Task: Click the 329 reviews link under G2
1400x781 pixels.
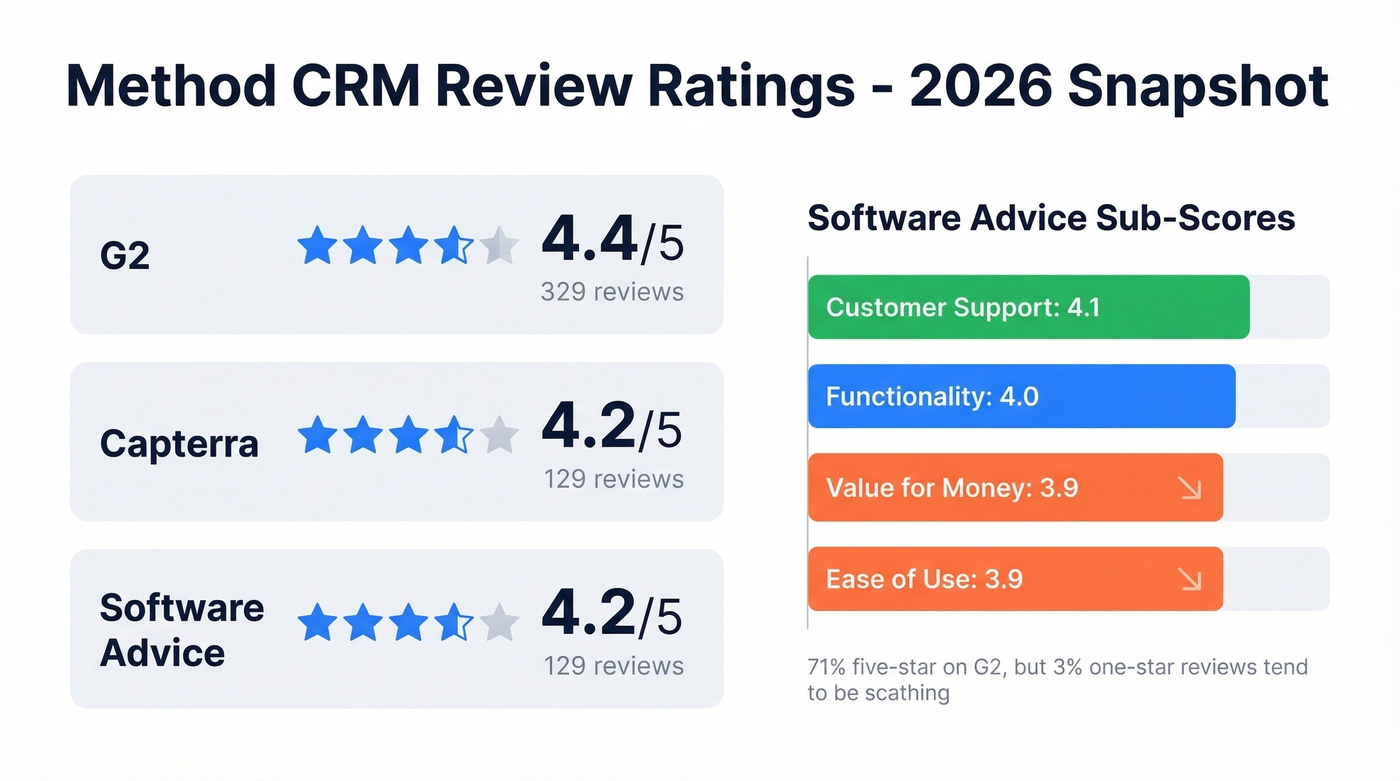Action: click(x=612, y=292)
